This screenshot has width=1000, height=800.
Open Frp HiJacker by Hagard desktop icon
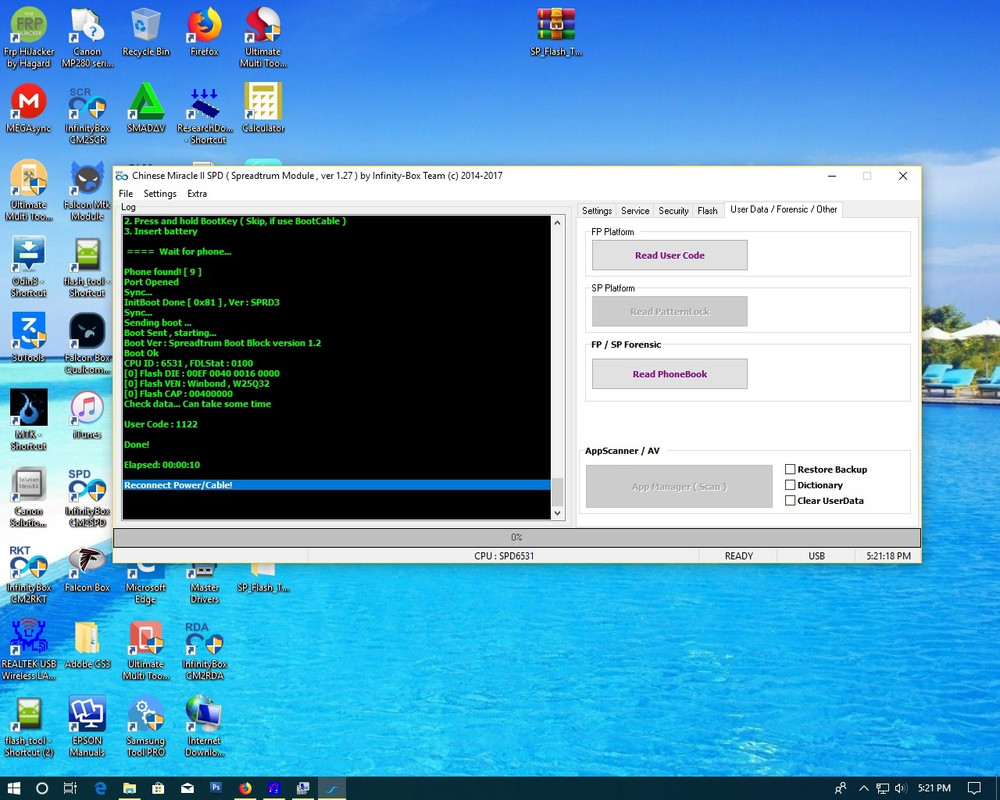tap(29, 37)
